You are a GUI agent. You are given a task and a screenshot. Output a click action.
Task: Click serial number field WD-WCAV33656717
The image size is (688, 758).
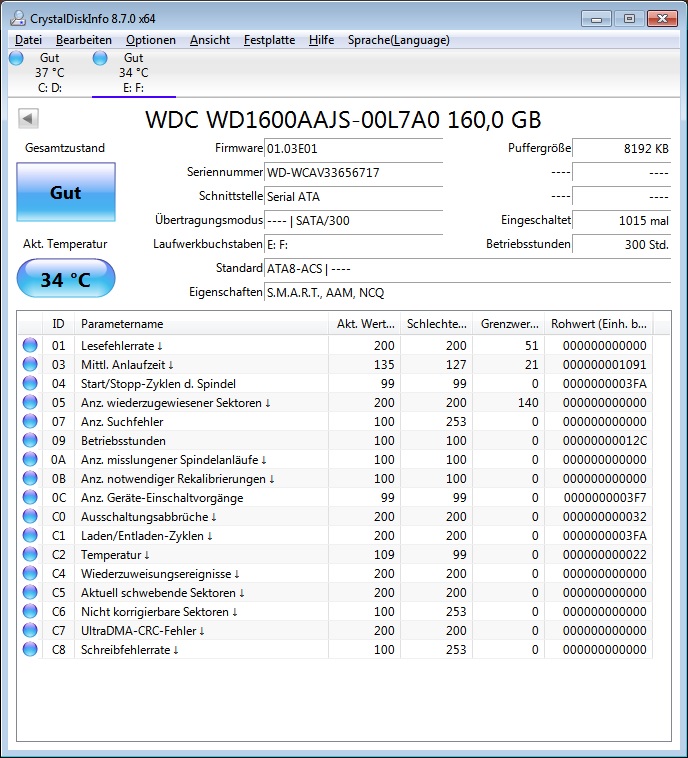[x=353, y=173]
